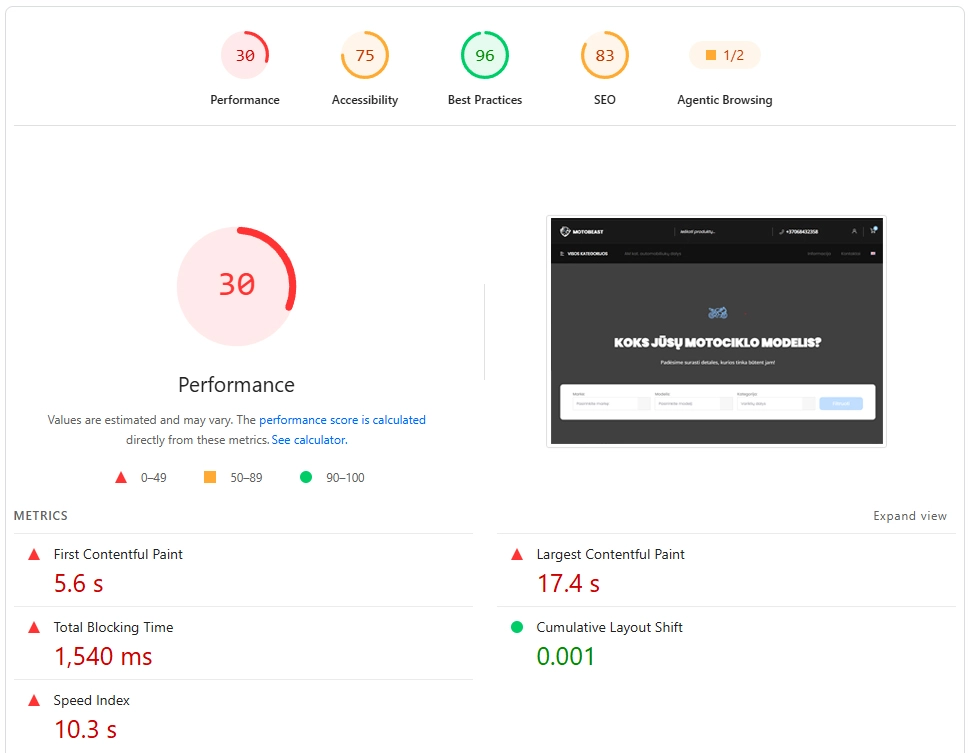Click the red triangle legend icon for 0–49
This screenshot has width=968, height=753.
(121, 477)
